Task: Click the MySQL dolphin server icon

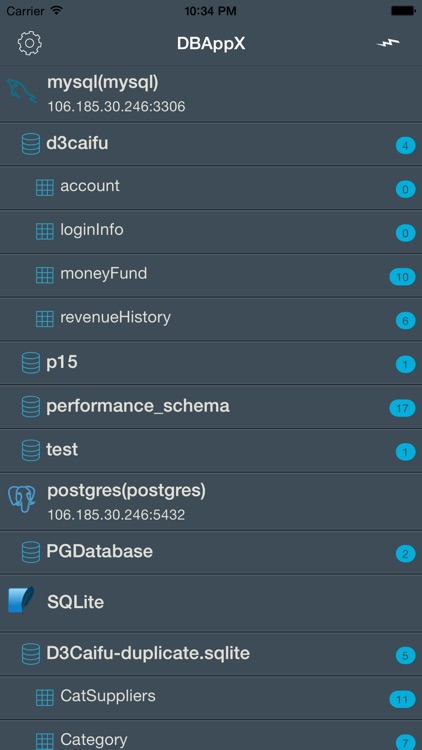Action: coord(22,91)
